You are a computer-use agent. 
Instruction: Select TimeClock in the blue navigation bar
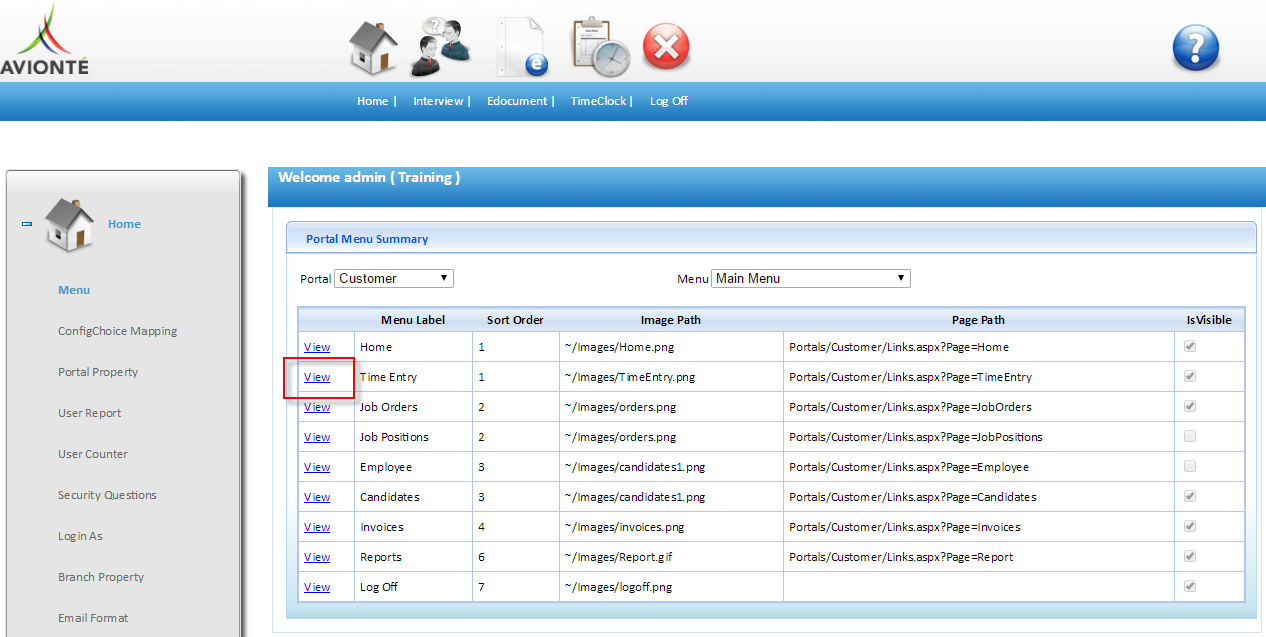tap(598, 101)
